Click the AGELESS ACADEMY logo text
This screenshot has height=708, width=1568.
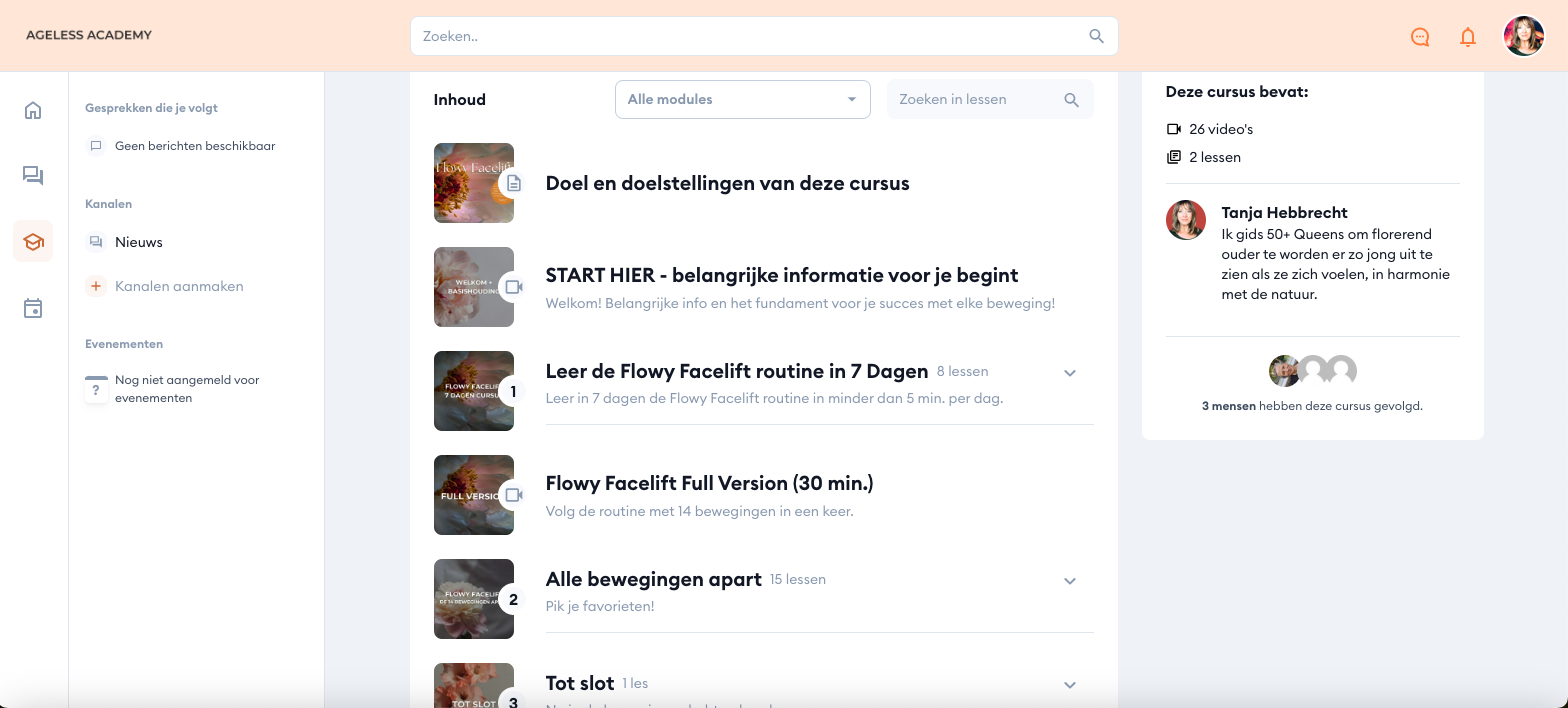(89, 35)
